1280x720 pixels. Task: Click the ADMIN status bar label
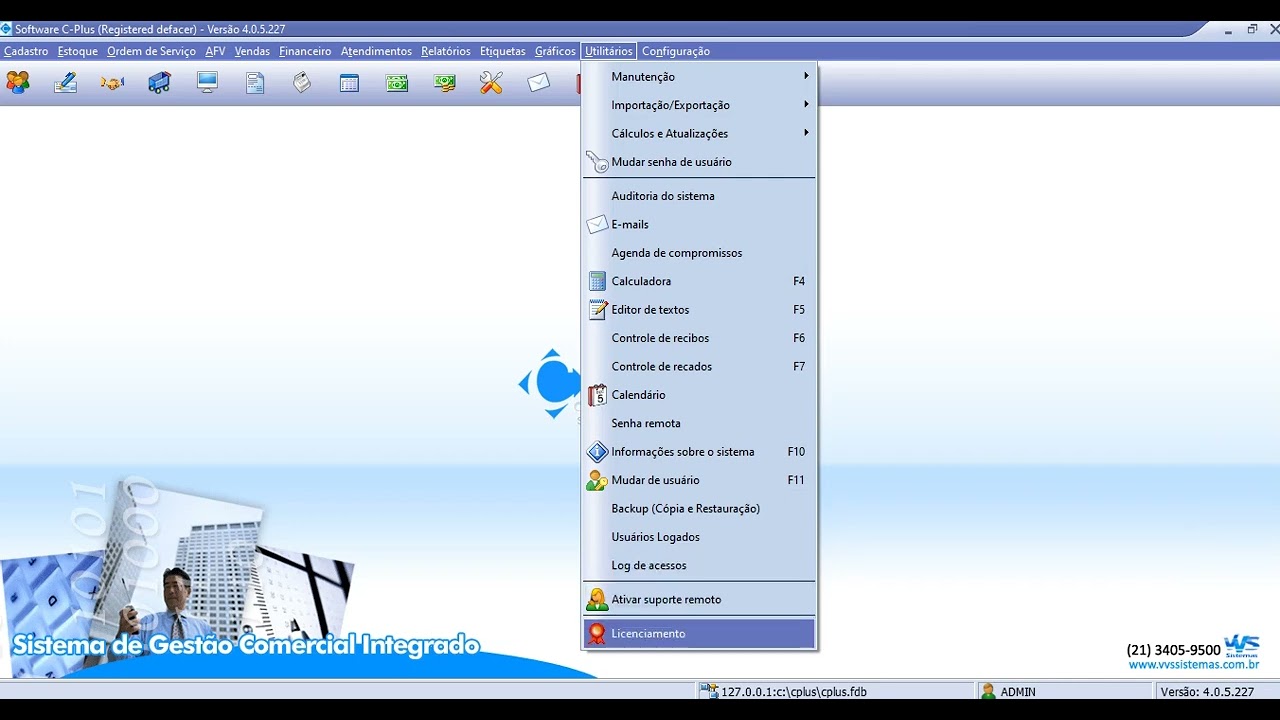[1018, 691]
